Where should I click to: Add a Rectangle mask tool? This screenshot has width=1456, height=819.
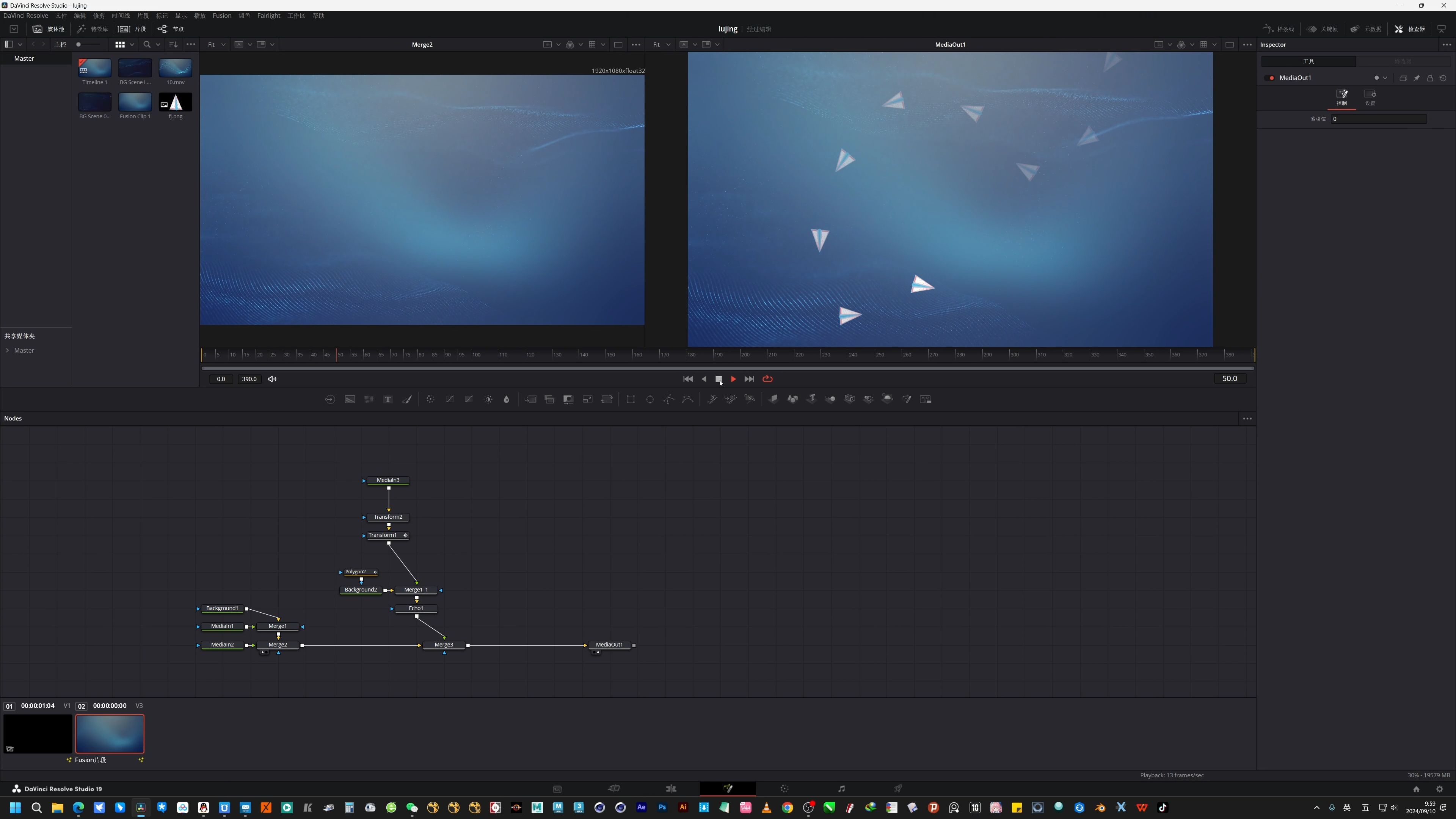[x=631, y=400]
